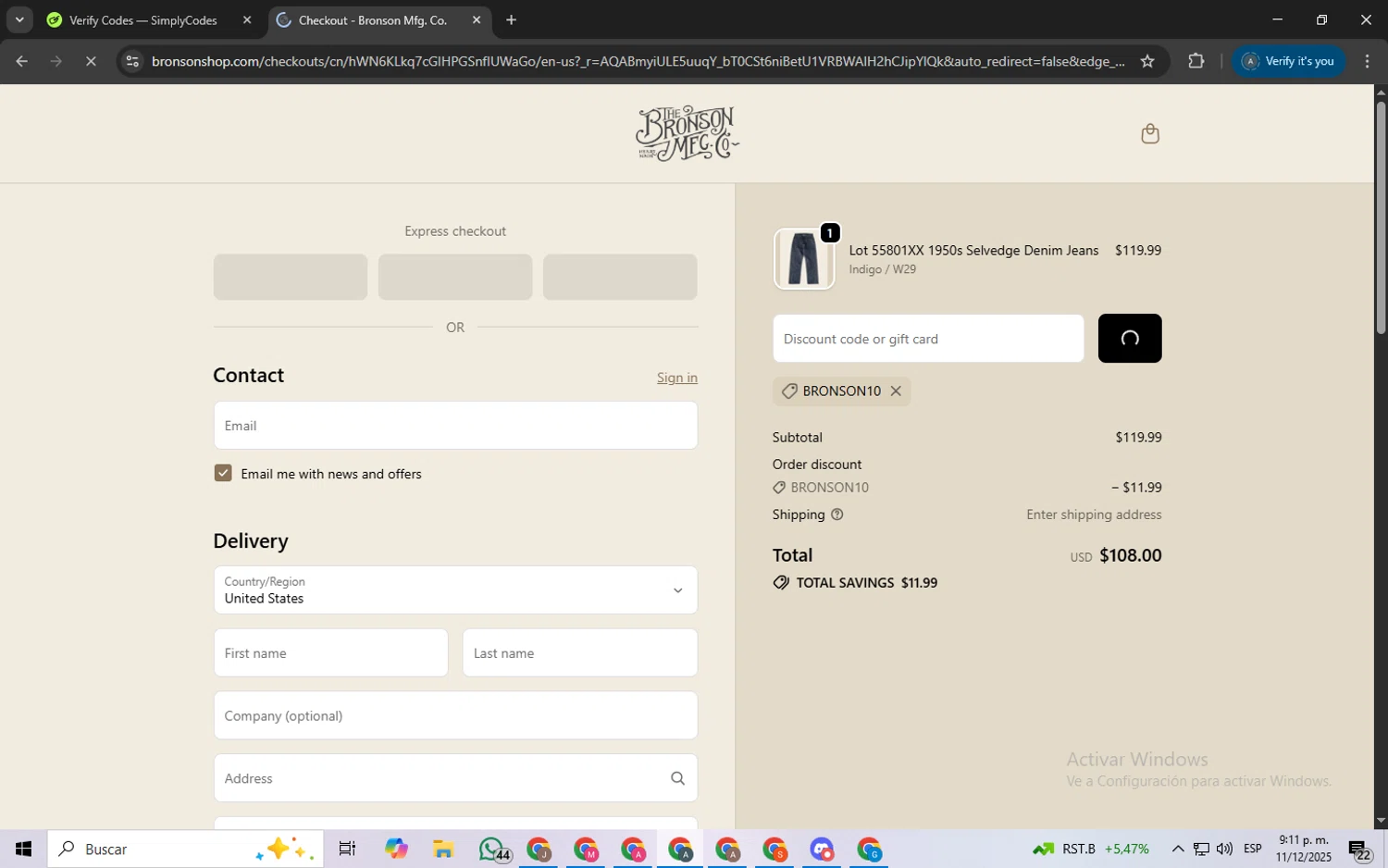Click the first express checkout button
The width and height of the screenshot is (1388, 868).
point(291,277)
